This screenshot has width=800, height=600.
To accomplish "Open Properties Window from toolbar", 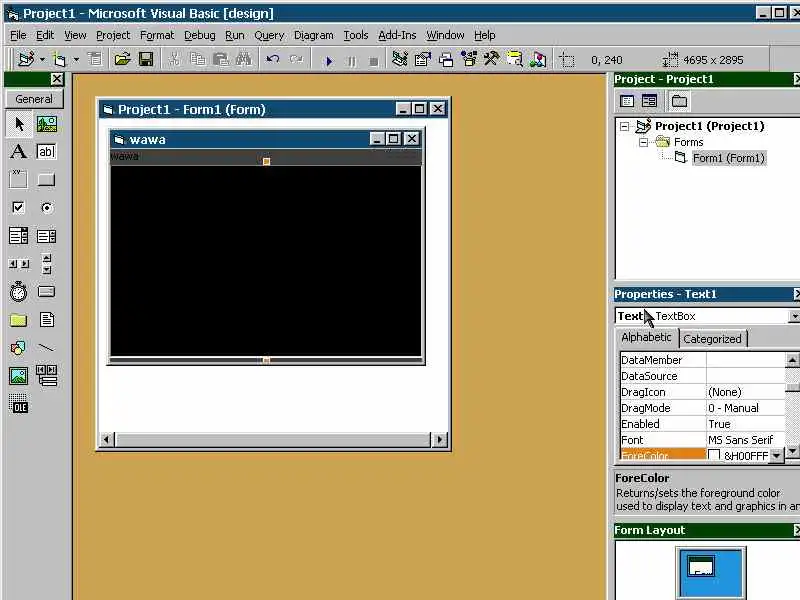I will click(423, 60).
